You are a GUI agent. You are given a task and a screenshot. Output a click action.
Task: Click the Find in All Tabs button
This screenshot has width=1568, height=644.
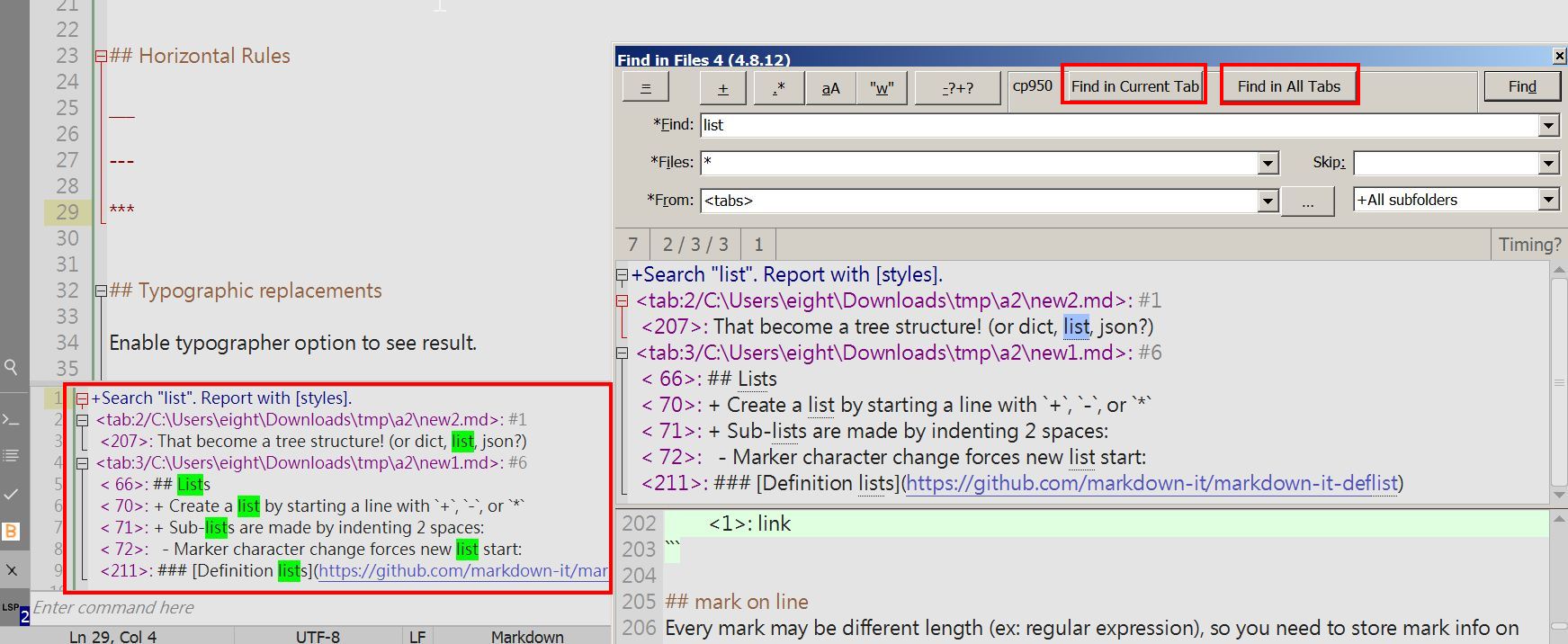[x=1288, y=86]
